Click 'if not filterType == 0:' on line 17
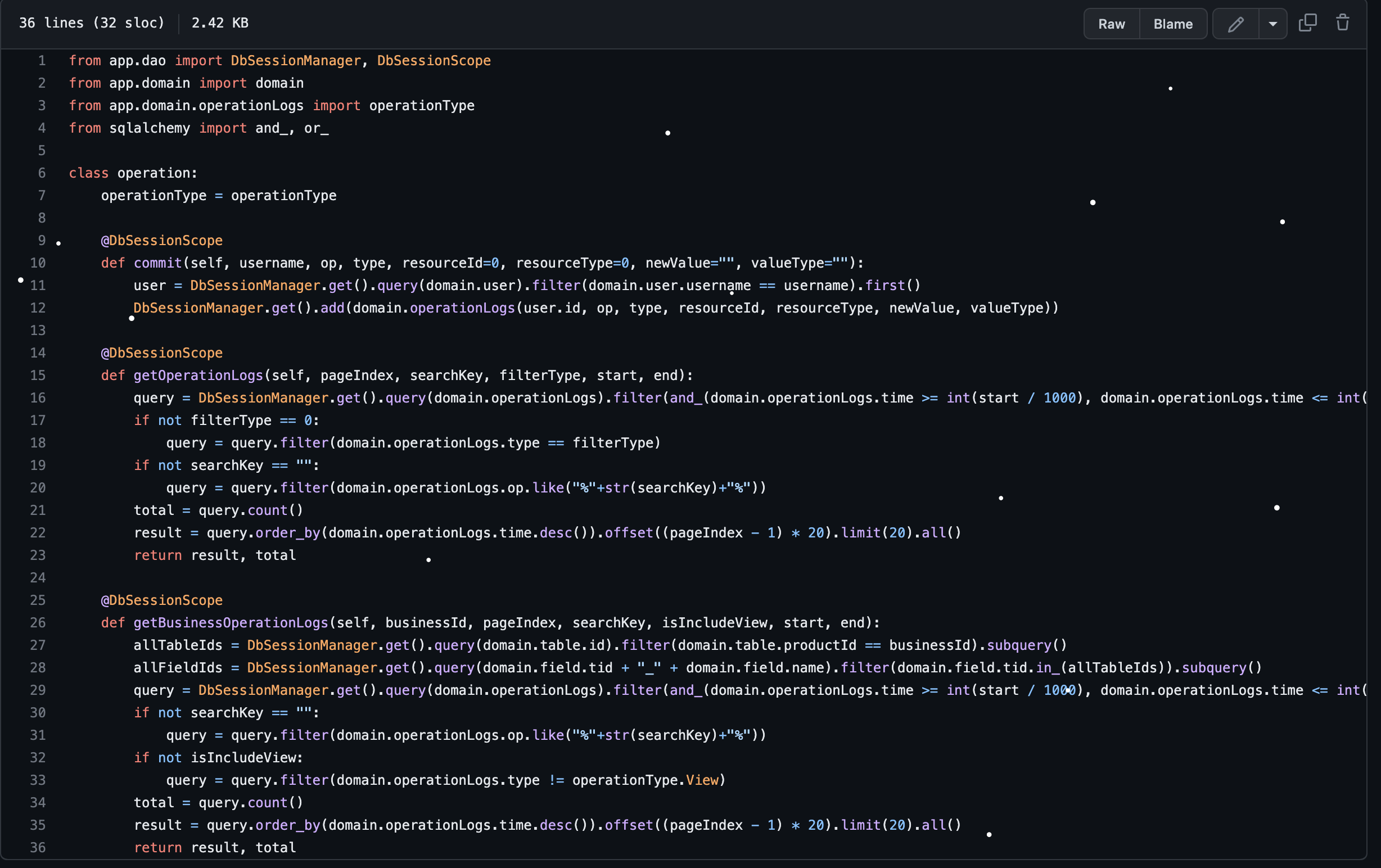The width and height of the screenshot is (1381, 868). click(227, 421)
